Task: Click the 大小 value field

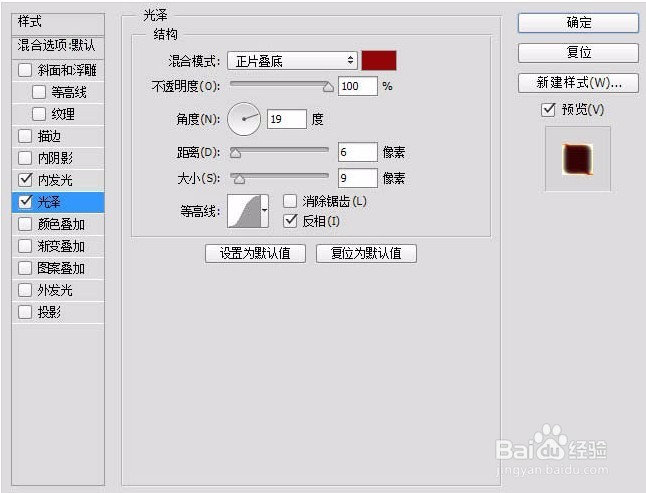Action: pyautogui.click(x=358, y=178)
